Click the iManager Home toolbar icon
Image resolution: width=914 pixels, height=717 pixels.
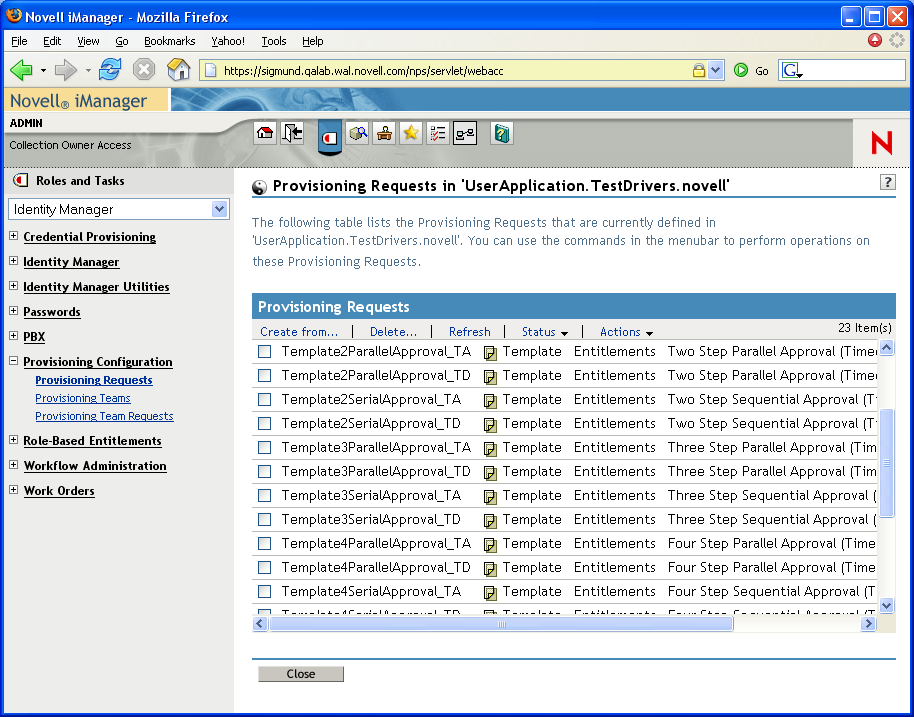pyautogui.click(x=265, y=133)
